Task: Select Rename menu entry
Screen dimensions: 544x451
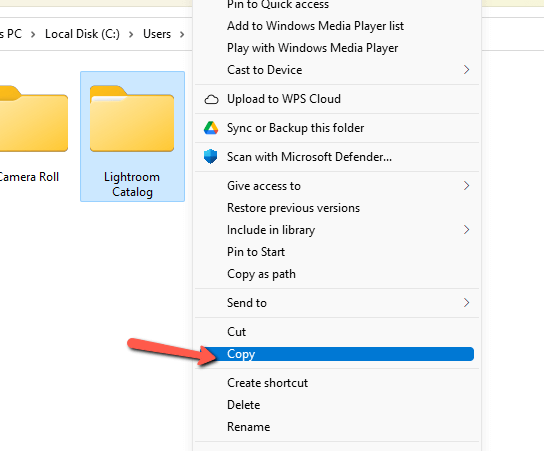Action: click(248, 427)
